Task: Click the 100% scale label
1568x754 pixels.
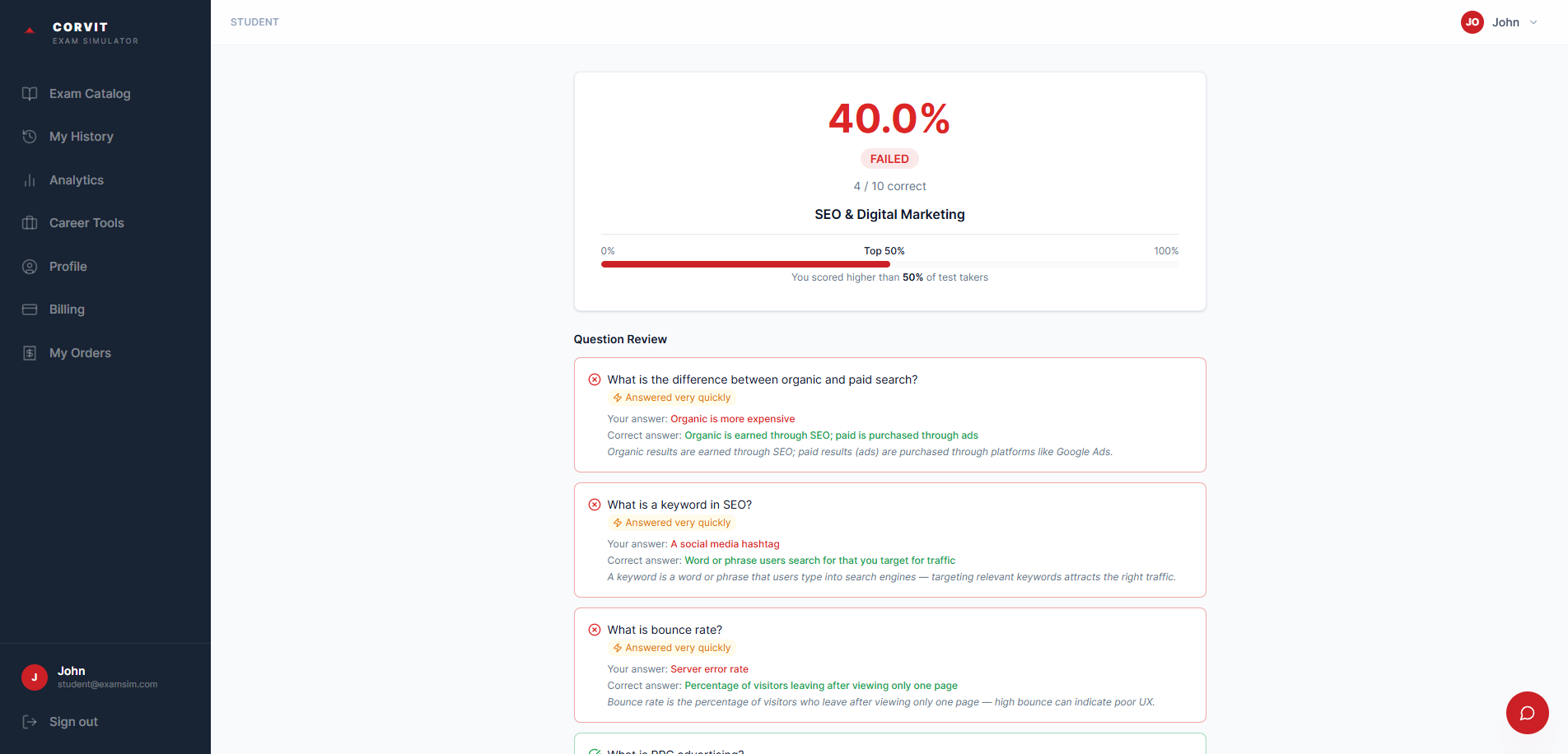Action: tap(1166, 251)
